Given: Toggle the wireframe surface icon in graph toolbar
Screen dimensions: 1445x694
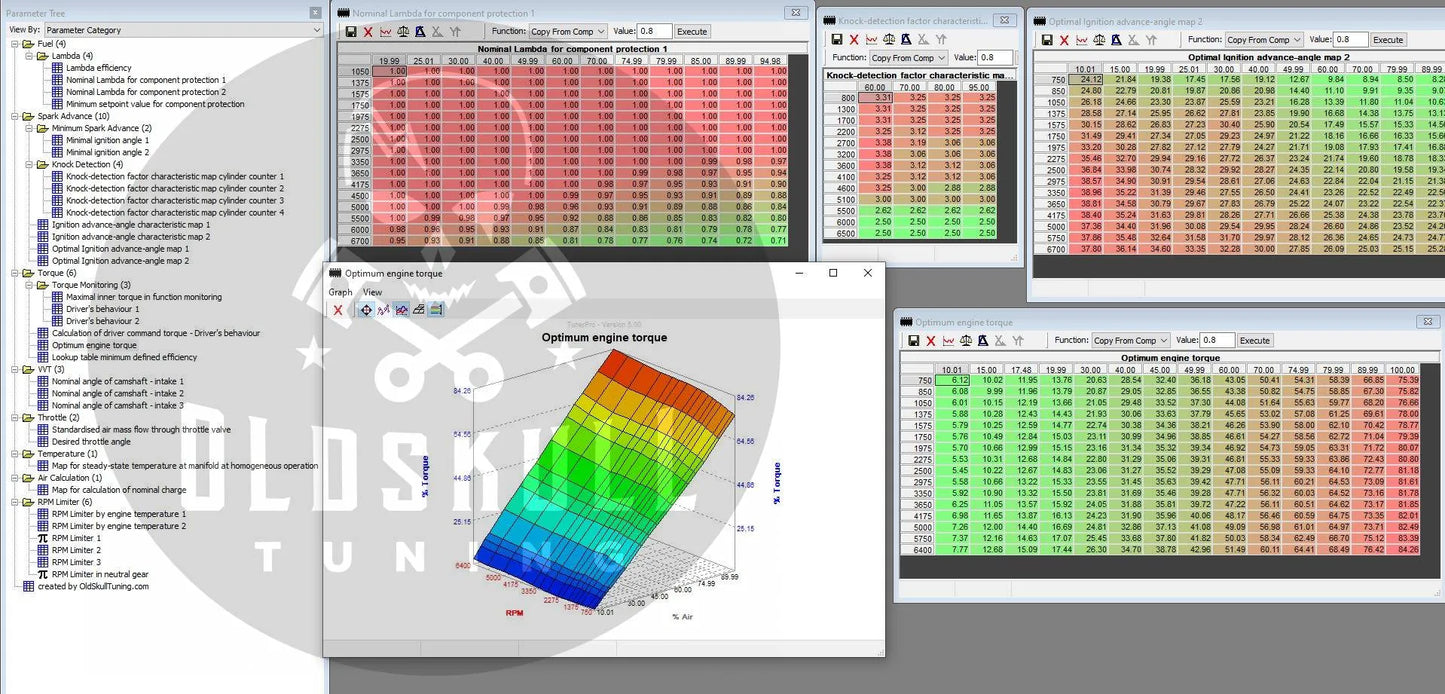Looking at the screenshot, I should point(419,310).
